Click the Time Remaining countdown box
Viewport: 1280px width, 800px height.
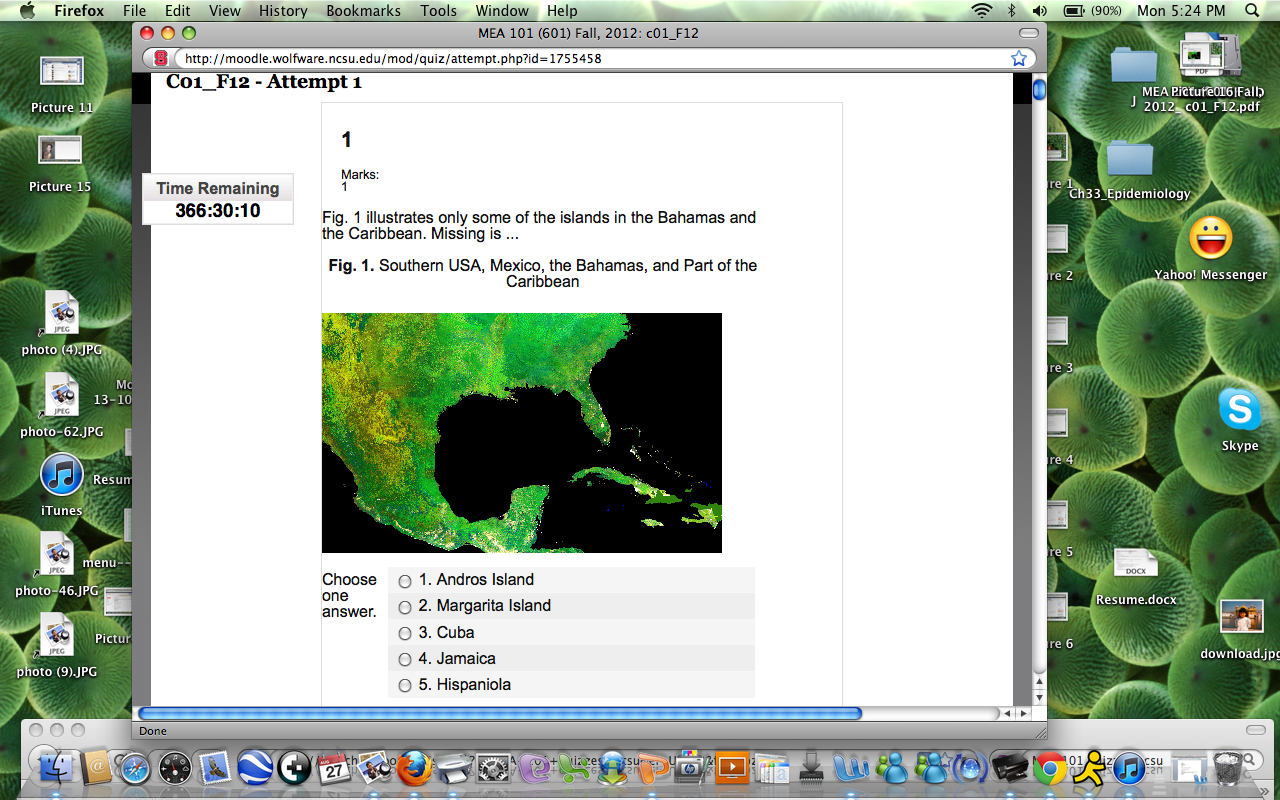[218, 199]
